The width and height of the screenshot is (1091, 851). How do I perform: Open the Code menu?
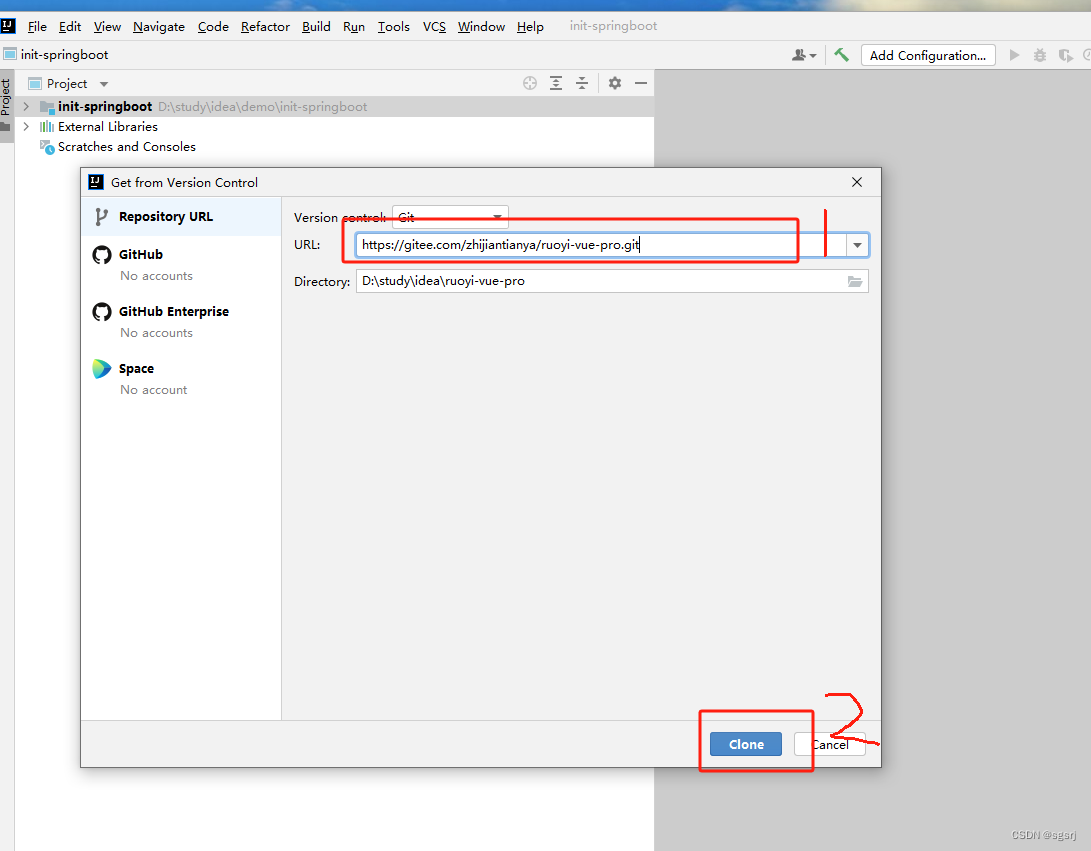coord(213,26)
